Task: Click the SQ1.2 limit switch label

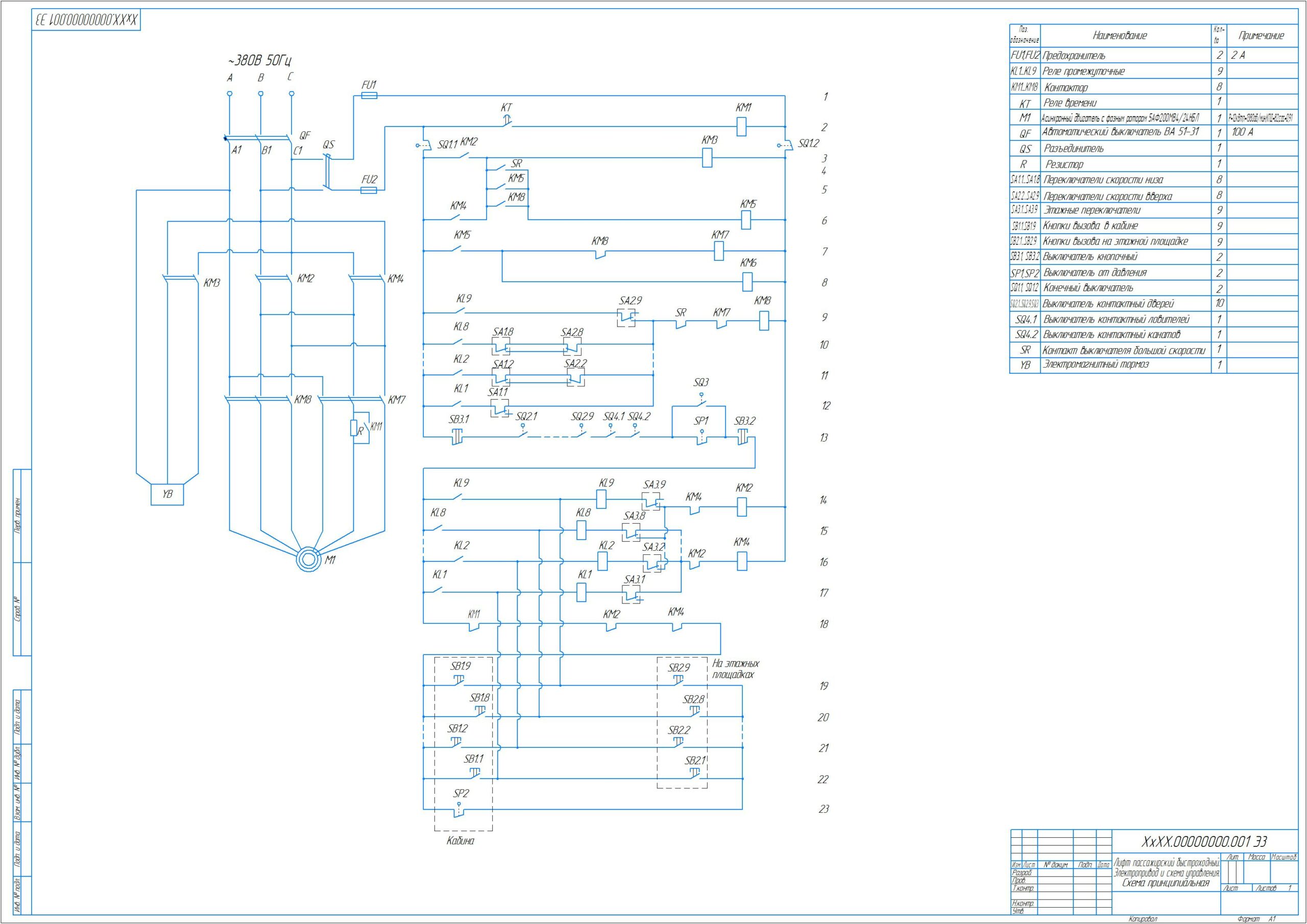Action: click(x=808, y=143)
